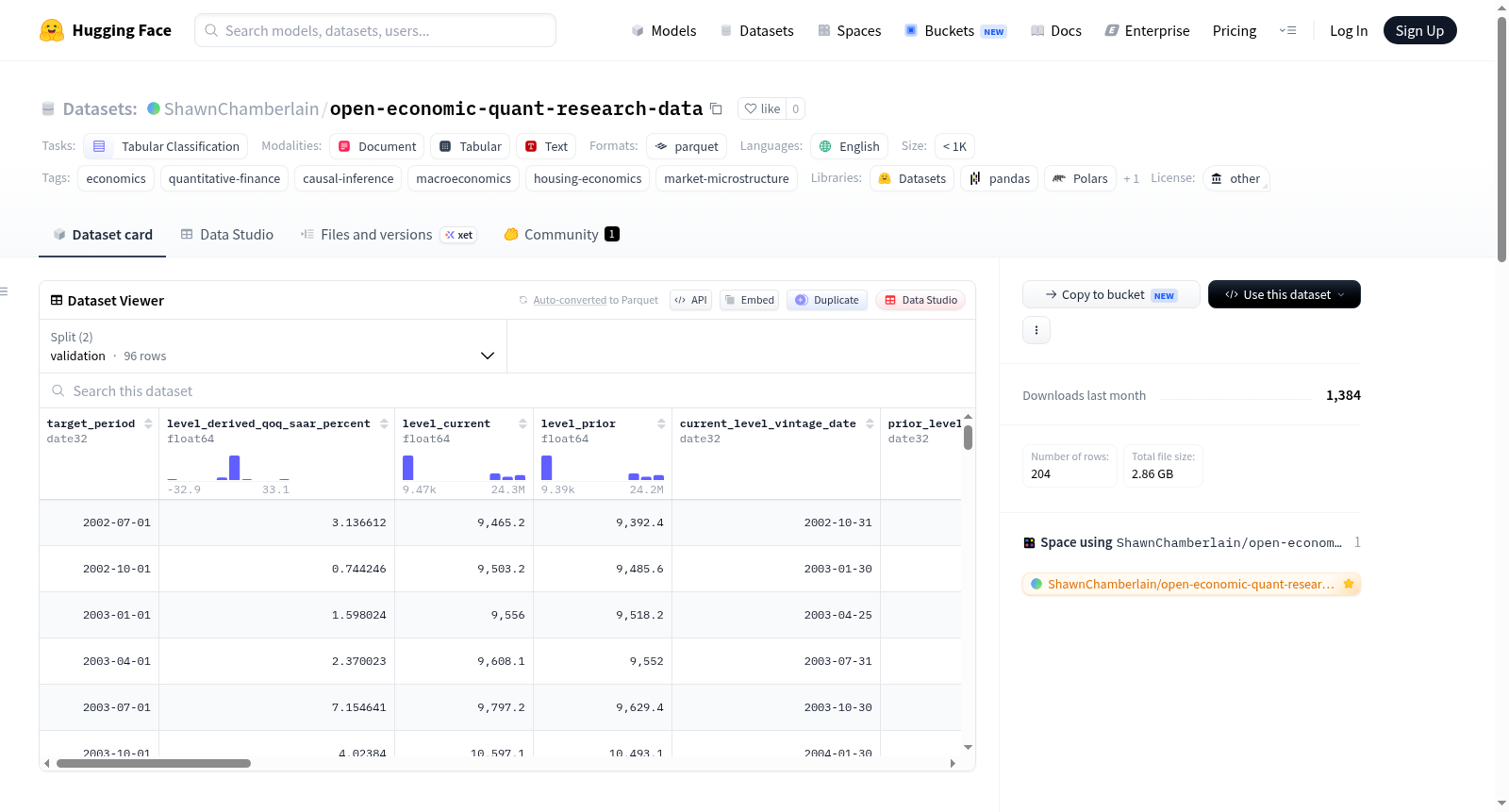Click the heart like button
Image resolution: width=1509 pixels, height=812 pixels.
tap(762, 108)
